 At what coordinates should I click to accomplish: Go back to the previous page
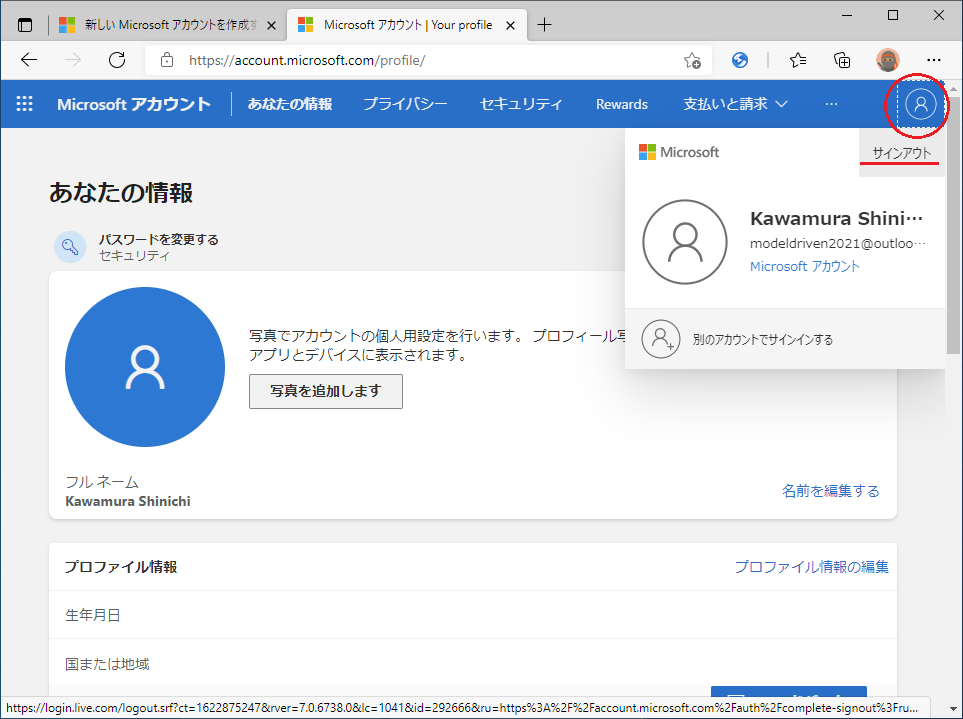29,60
